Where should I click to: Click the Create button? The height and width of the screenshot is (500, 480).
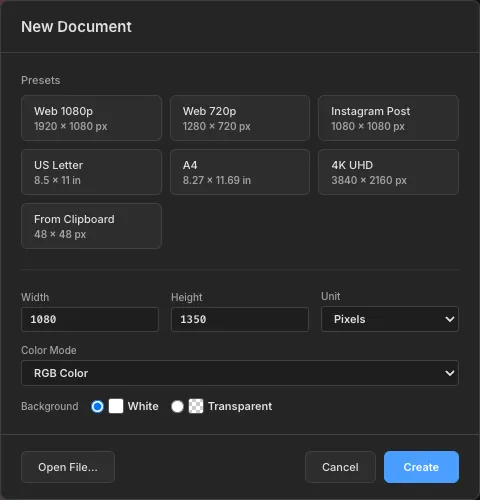point(421,467)
